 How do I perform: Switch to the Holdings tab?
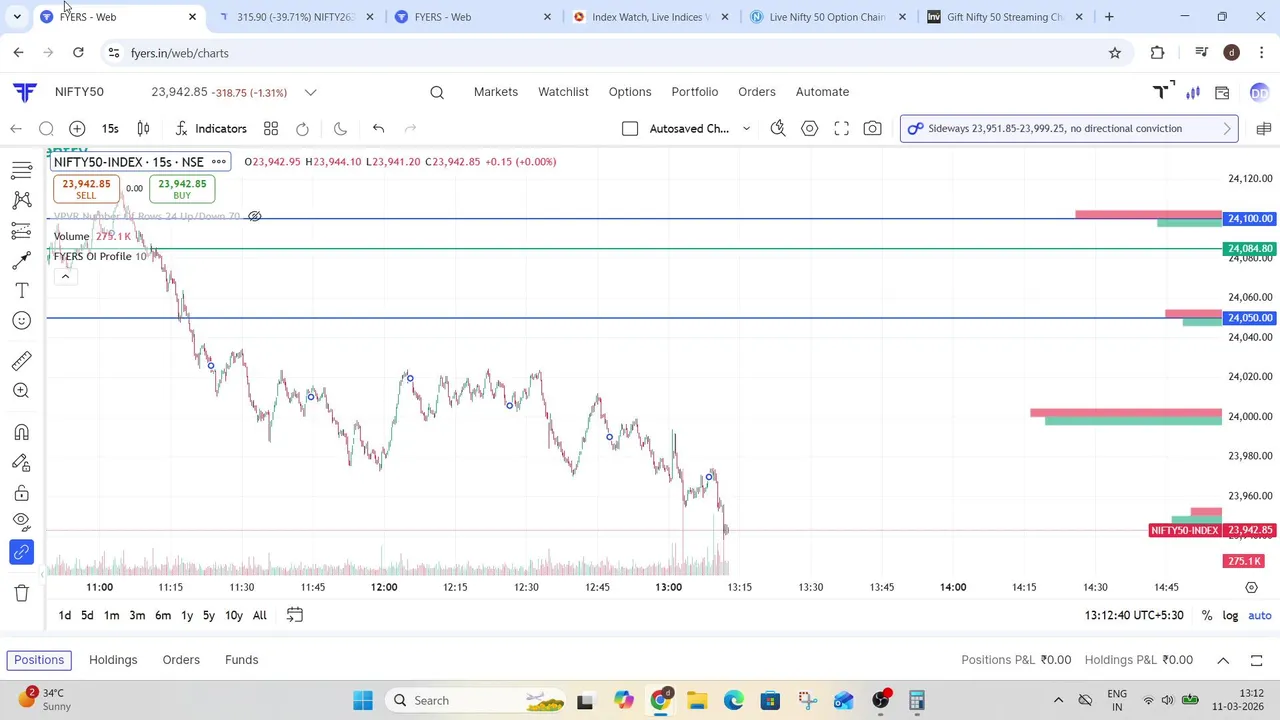(x=113, y=660)
